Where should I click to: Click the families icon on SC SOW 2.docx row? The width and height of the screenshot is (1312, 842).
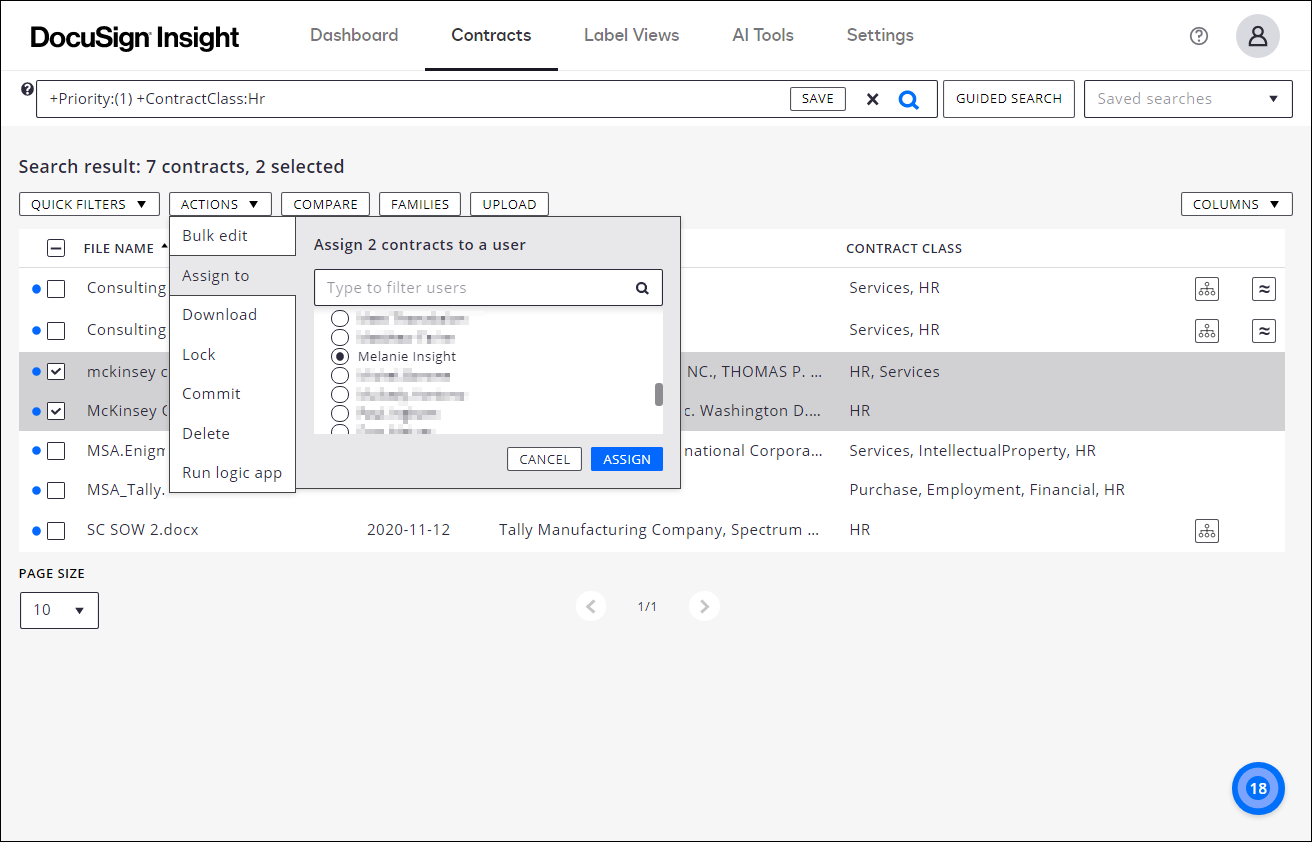tap(1207, 531)
